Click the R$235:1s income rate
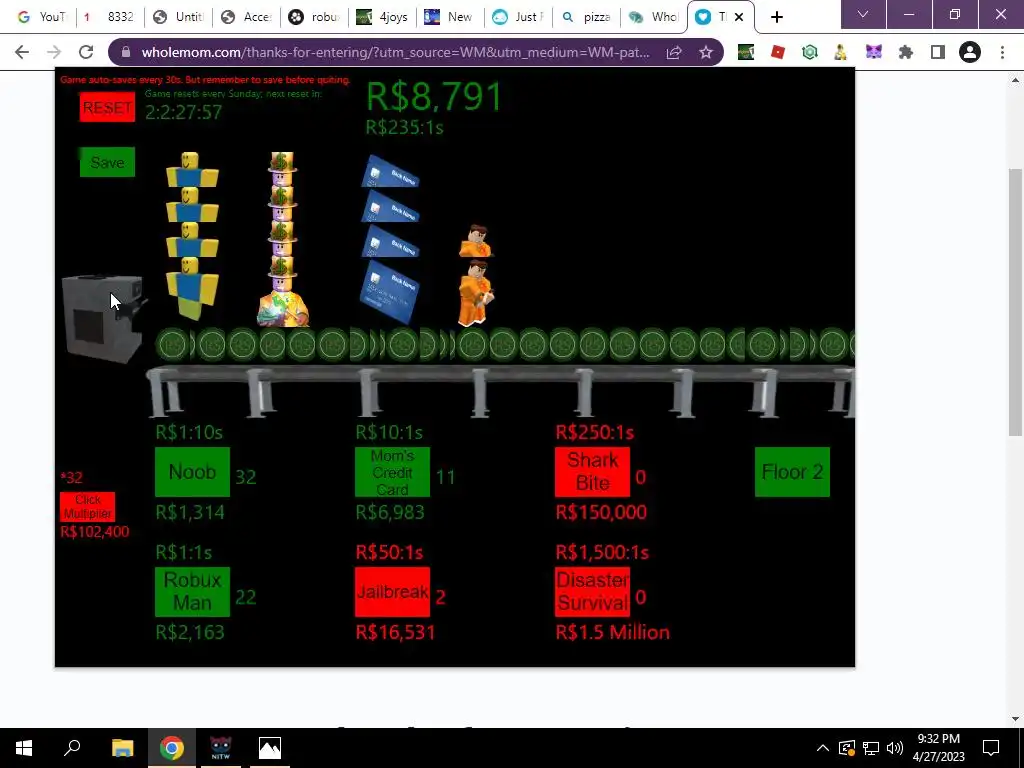Screen dimensions: 1024x768 pos(404,127)
